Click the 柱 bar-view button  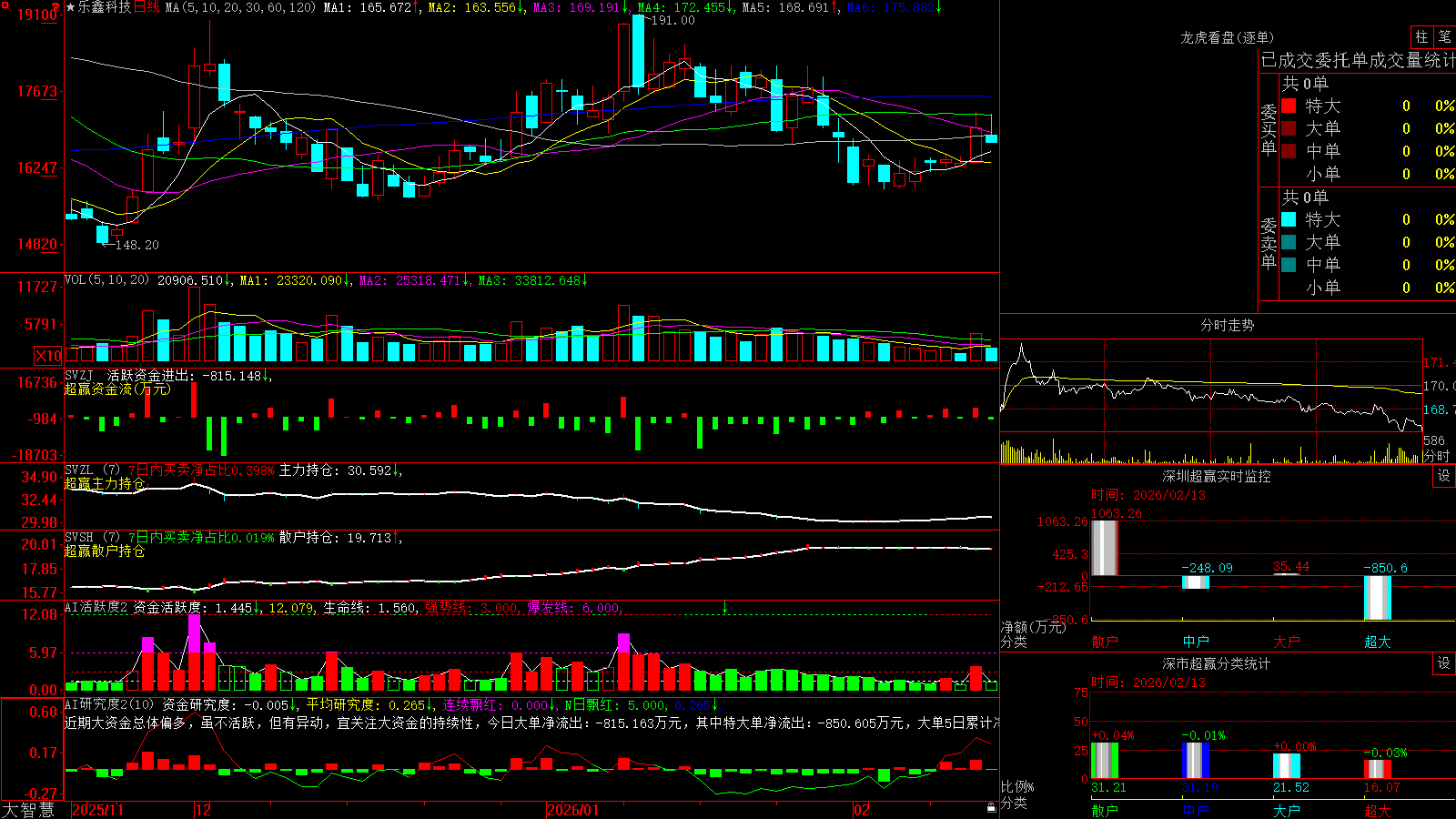pyautogui.click(x=1421, y=36)
